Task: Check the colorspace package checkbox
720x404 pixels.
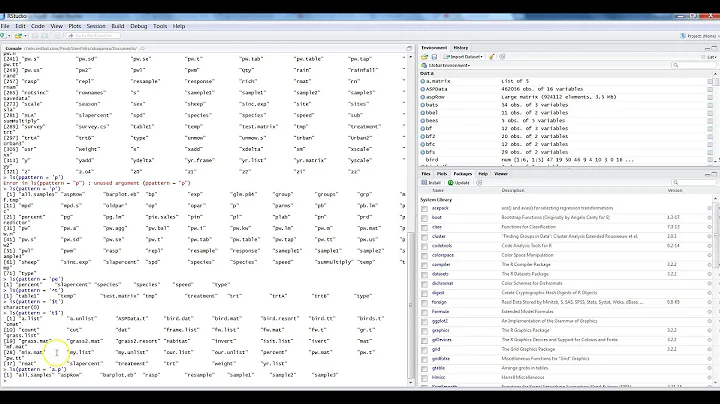Action: click(424, 256)
